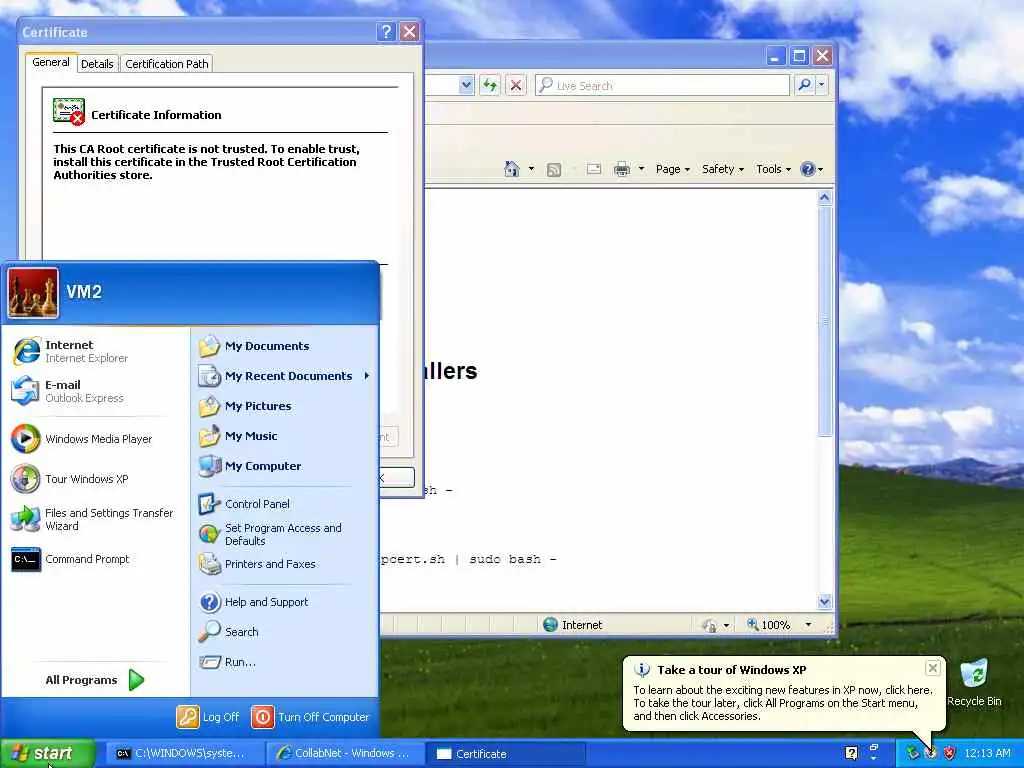Open the Print dropdown arrow
1024x768 pixels.
[641, 169]
